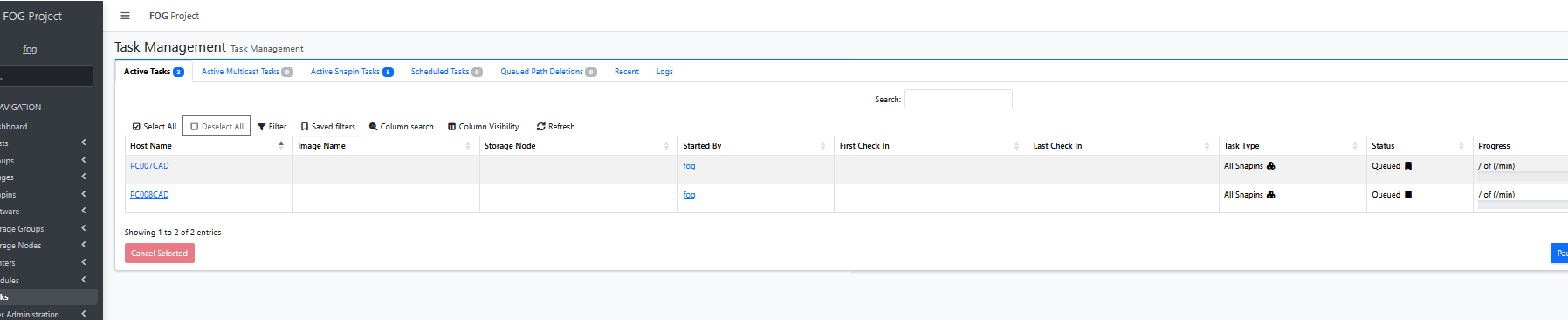Open the Scheduled Tasks tab

447,72
